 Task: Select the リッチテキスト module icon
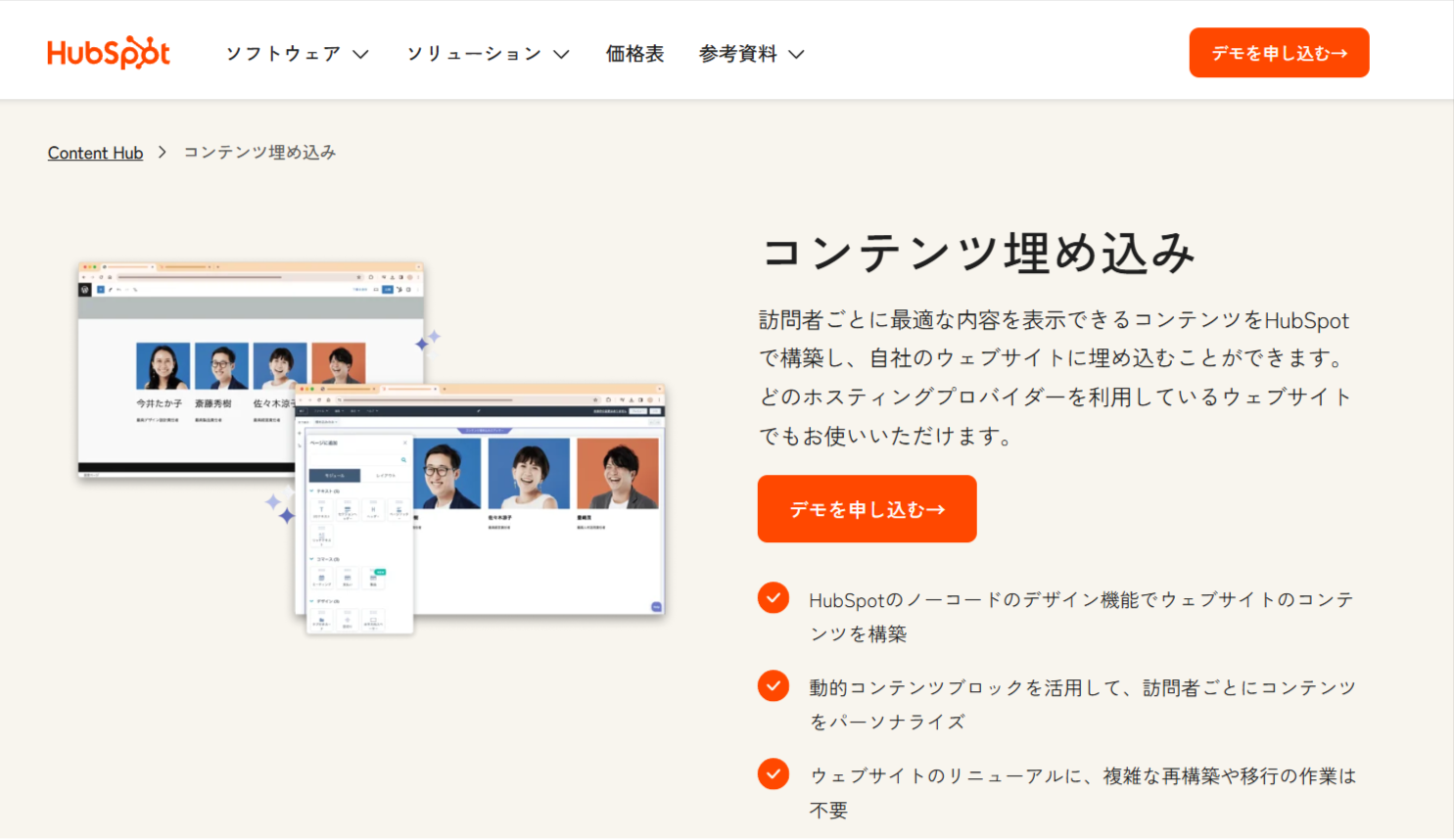(321, 535)
